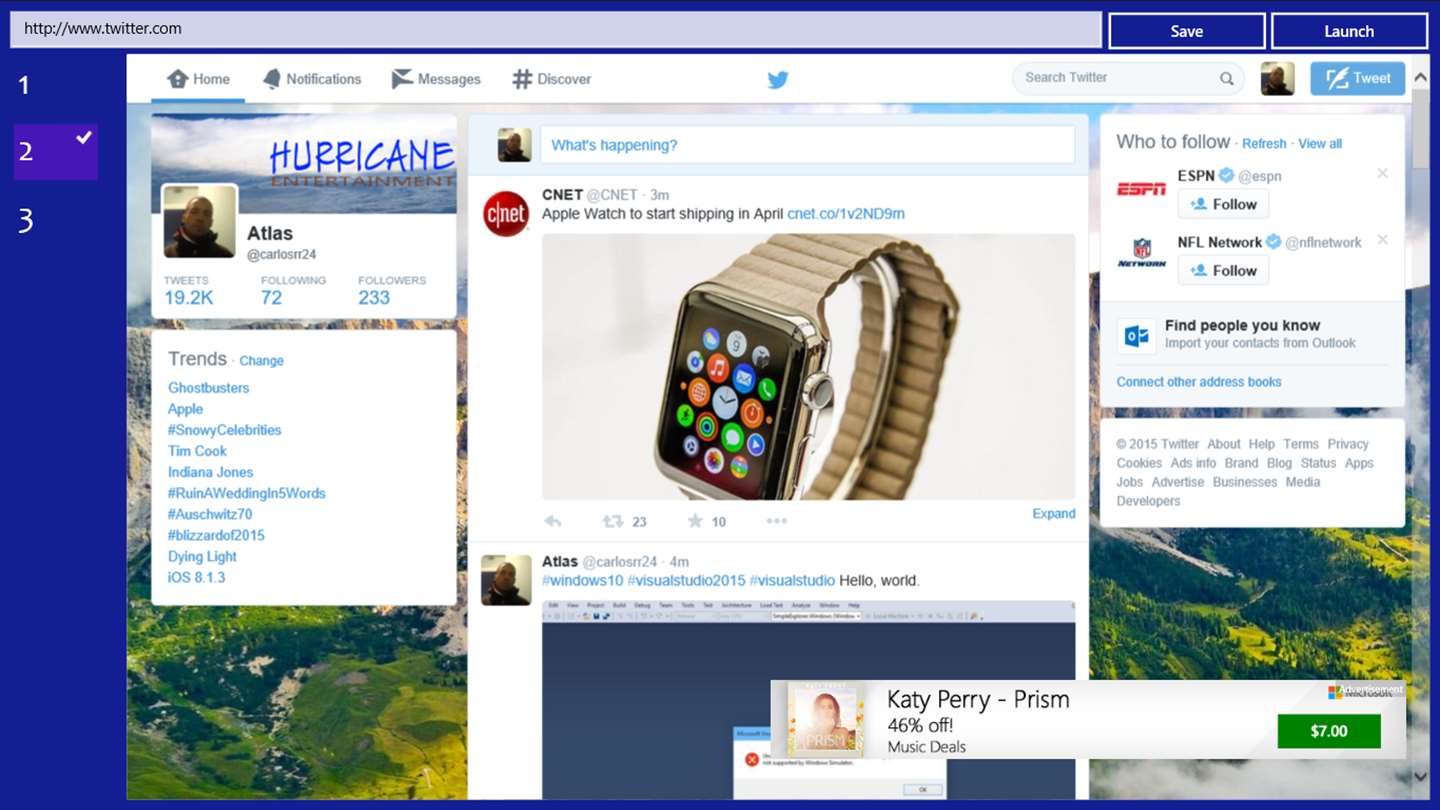Open the Apple Watch tweet image
The width and height of the screenshot is (1440, 810).
(x=808, y=367)
